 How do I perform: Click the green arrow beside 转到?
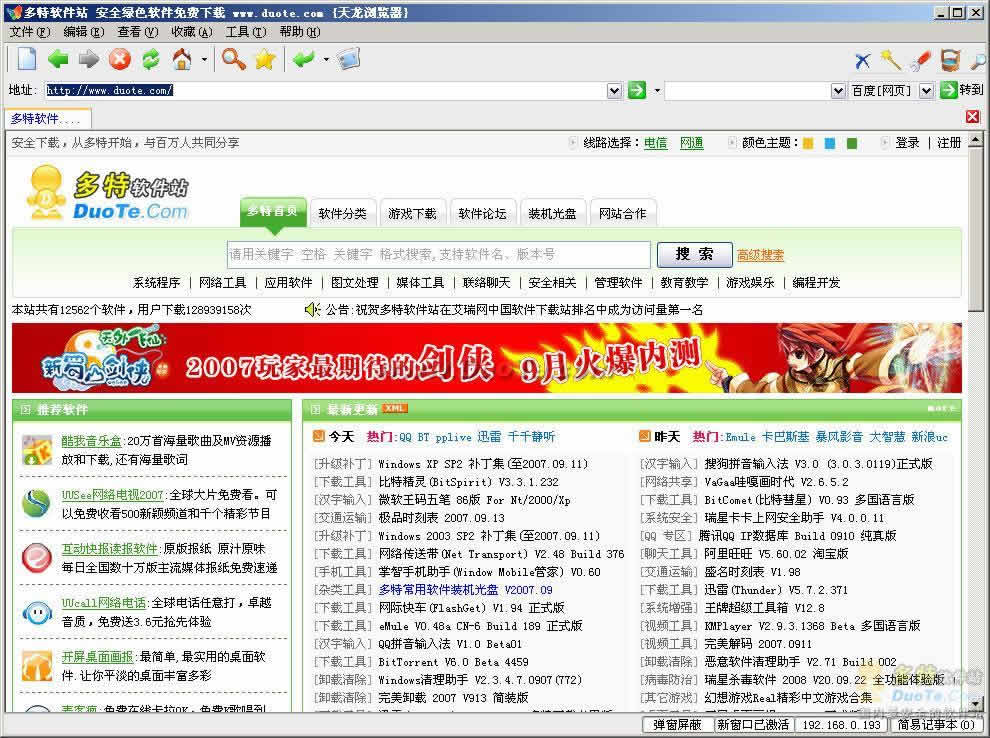948,90
